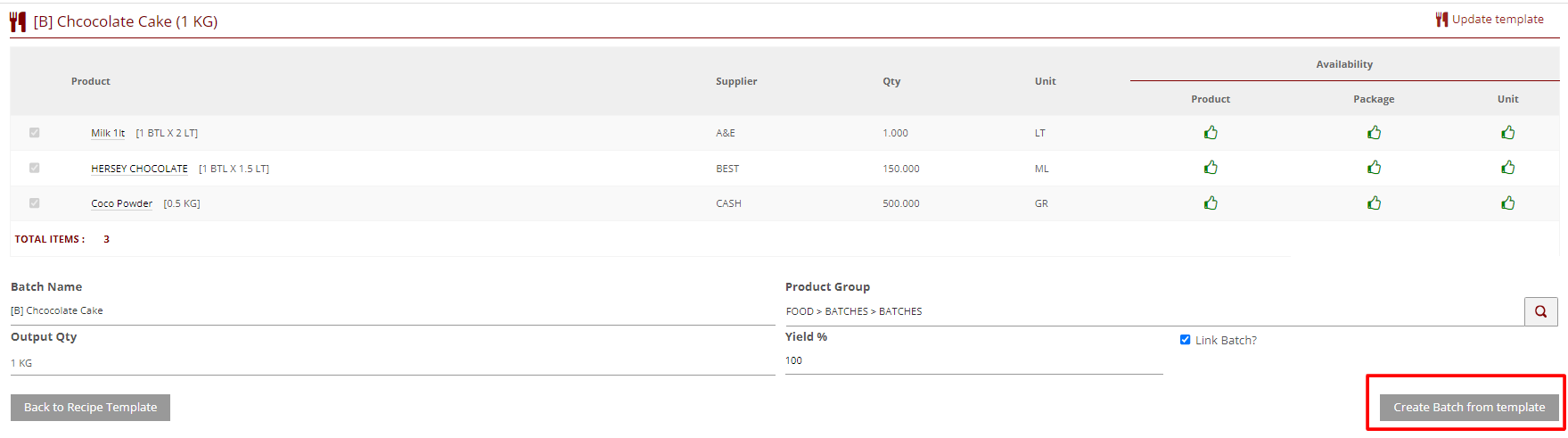Viewport: 1568px width, 438px height.
Task: Uncheck the Link Batch? checkbox
Action: point(1185,340)
